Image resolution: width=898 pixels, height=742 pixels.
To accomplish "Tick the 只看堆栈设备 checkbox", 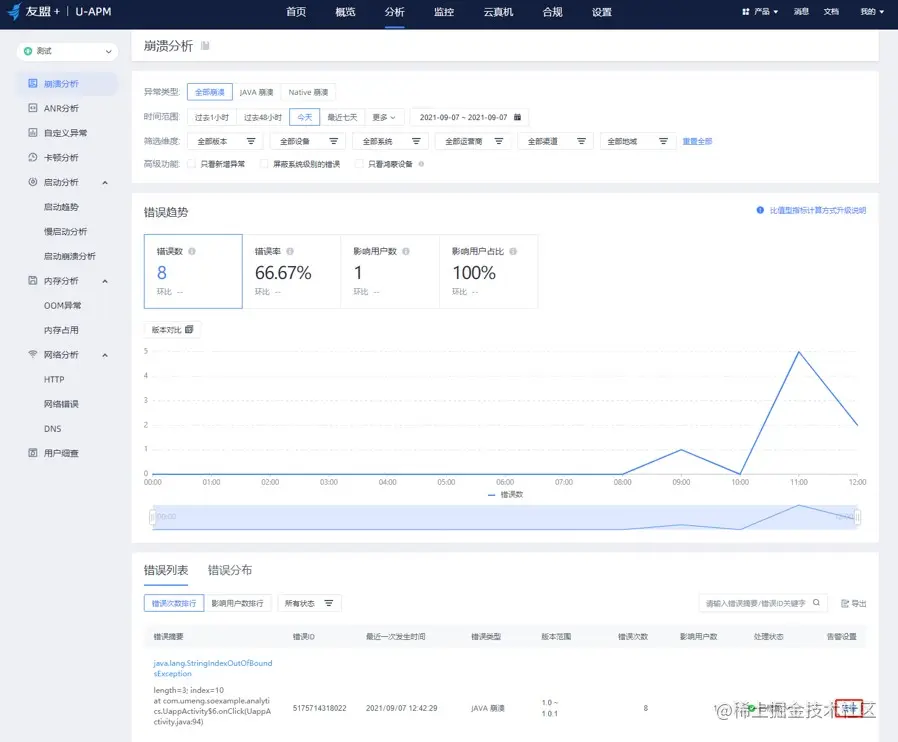I will (359, 164).
